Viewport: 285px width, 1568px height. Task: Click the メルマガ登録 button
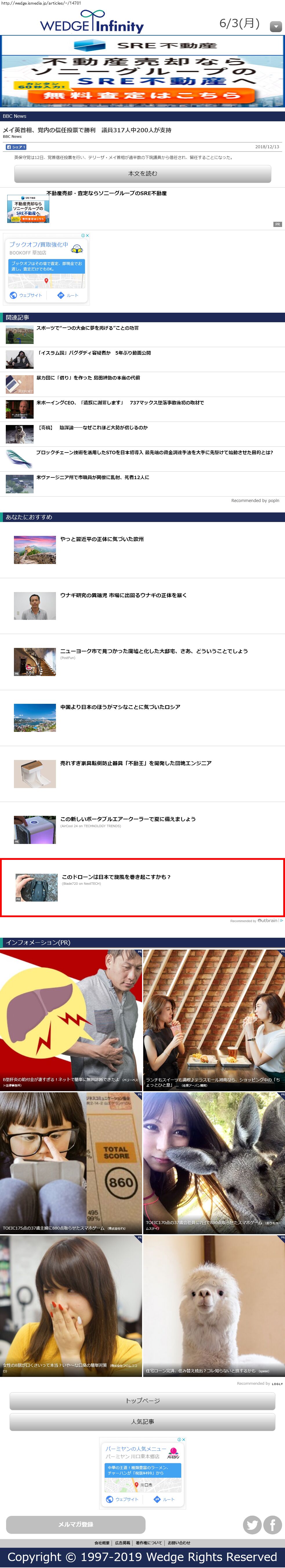pos(75,1524)
